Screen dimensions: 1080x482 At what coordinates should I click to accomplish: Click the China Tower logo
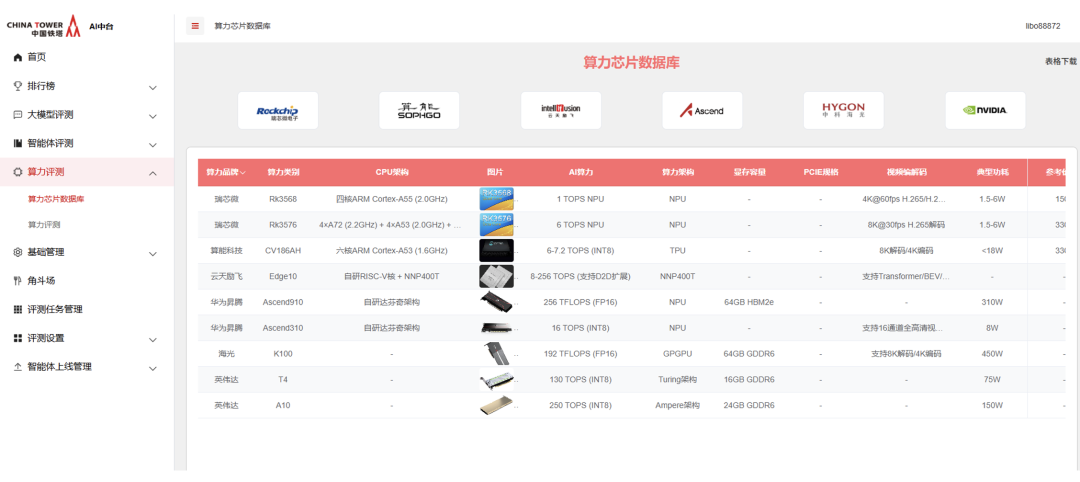pos(44,26)
